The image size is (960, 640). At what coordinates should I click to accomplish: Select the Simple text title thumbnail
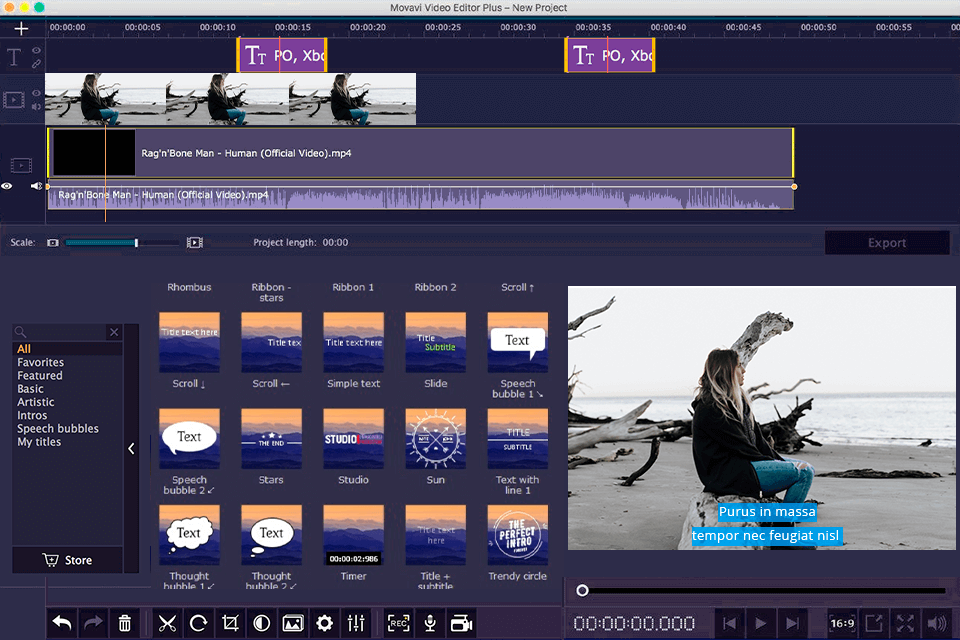pyautogui.click(x=353, y=342)
